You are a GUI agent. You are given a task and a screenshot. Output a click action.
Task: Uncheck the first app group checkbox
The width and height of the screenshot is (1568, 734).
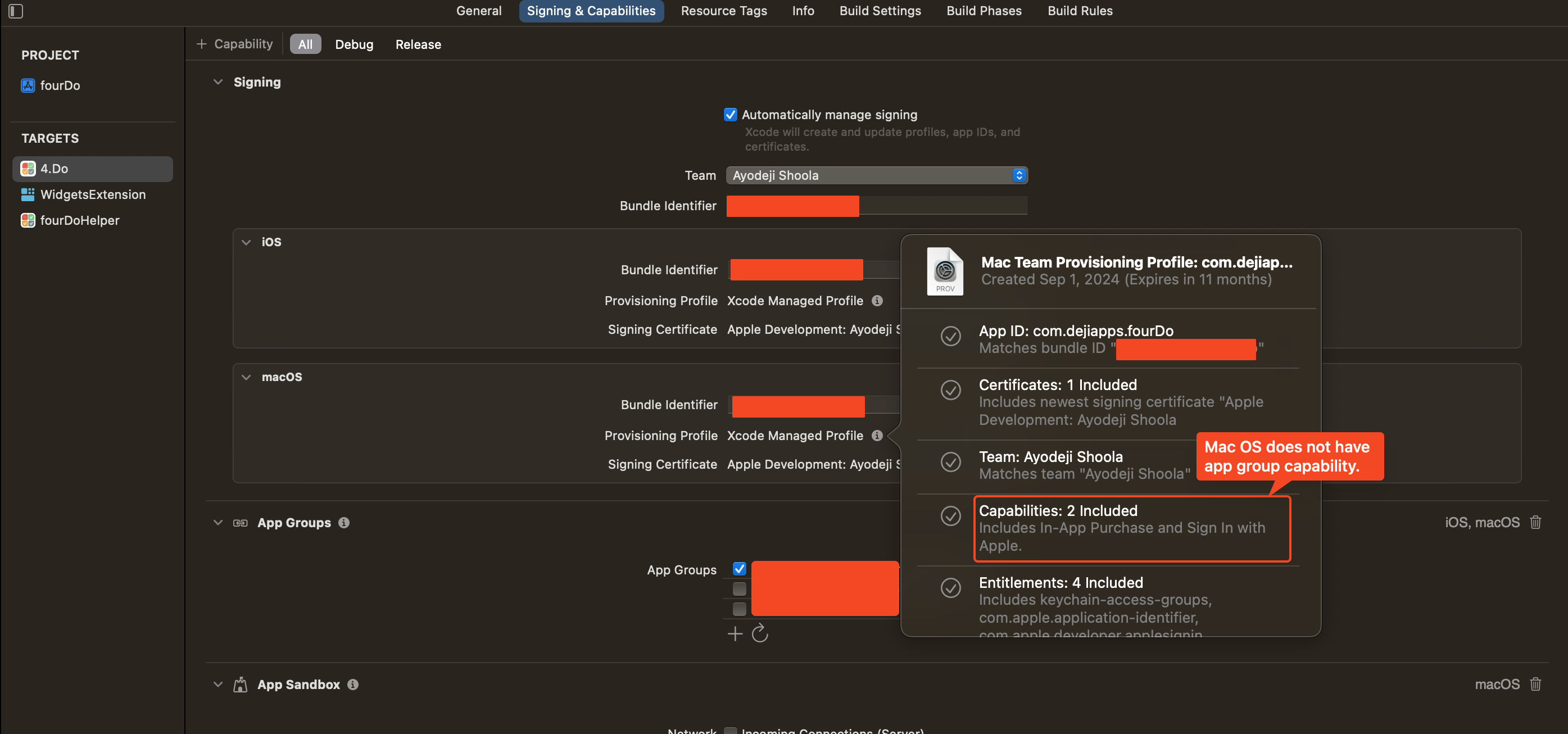740,569
